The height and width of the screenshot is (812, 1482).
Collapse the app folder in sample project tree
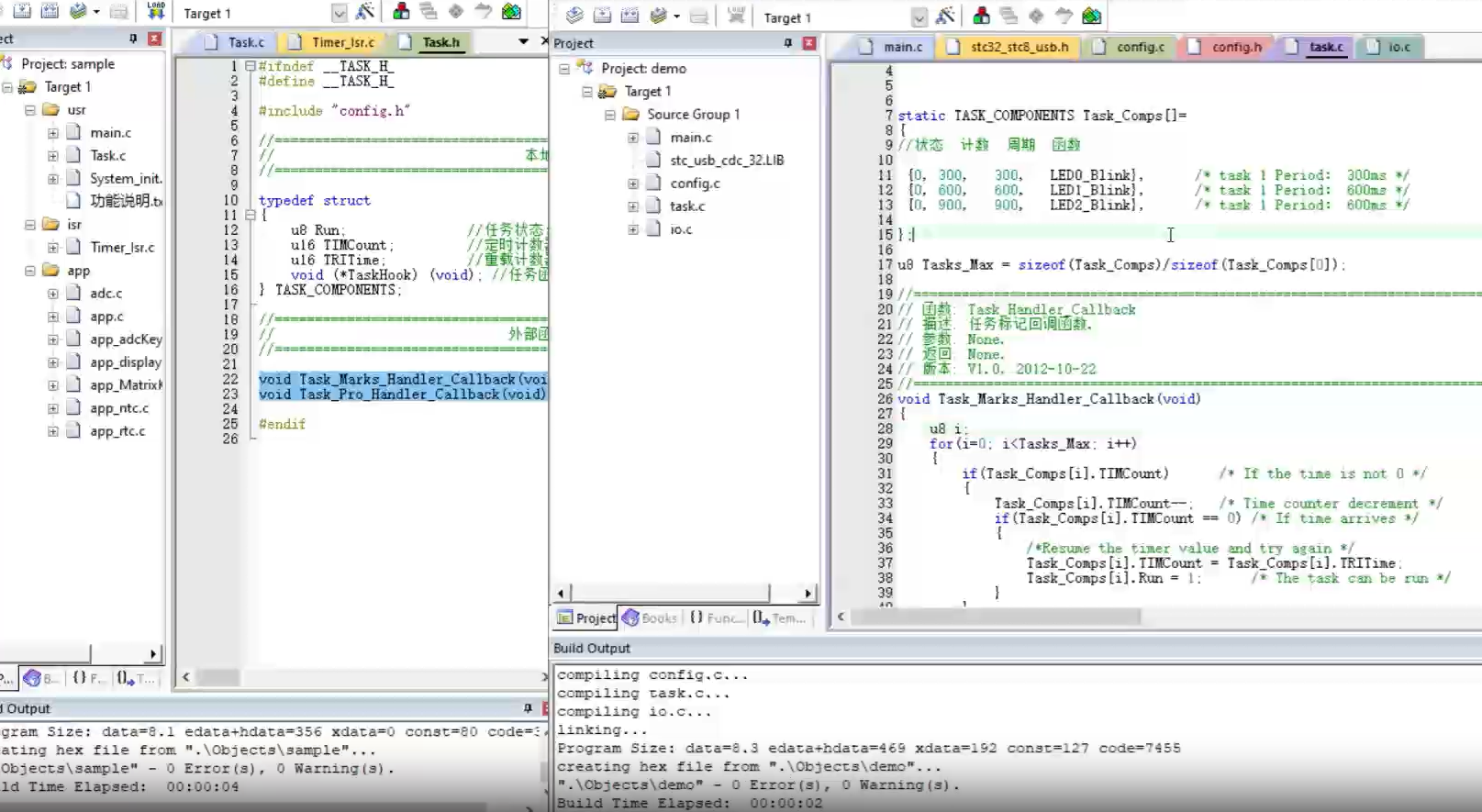point(30,271)
